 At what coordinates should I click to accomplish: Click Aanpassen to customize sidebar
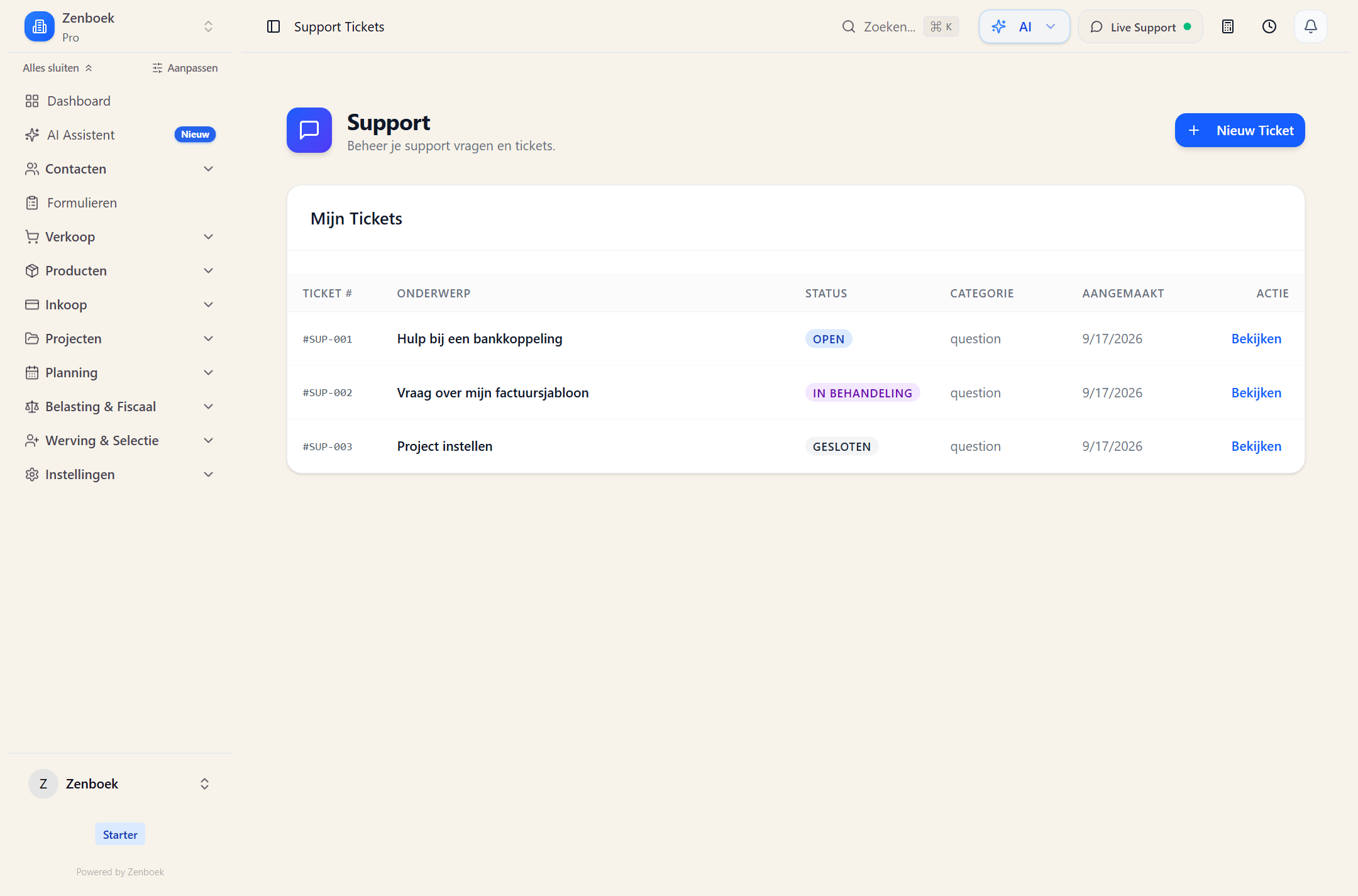pos(185,68)
